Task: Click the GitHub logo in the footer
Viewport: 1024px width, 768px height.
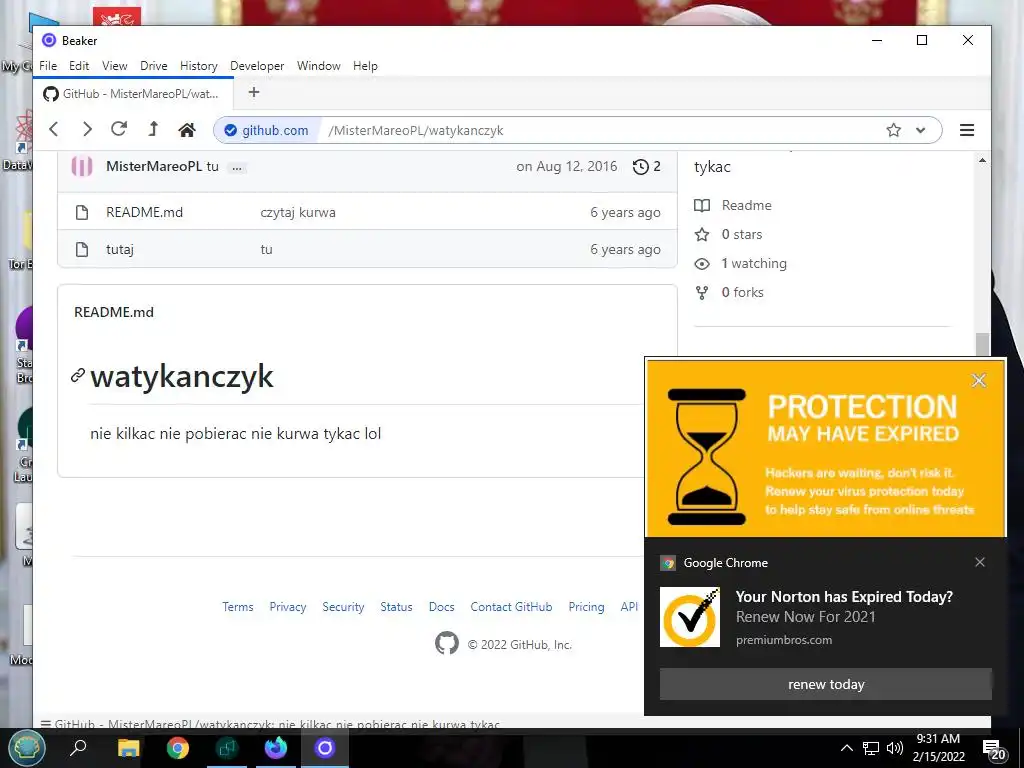Action: coord(447,644)
